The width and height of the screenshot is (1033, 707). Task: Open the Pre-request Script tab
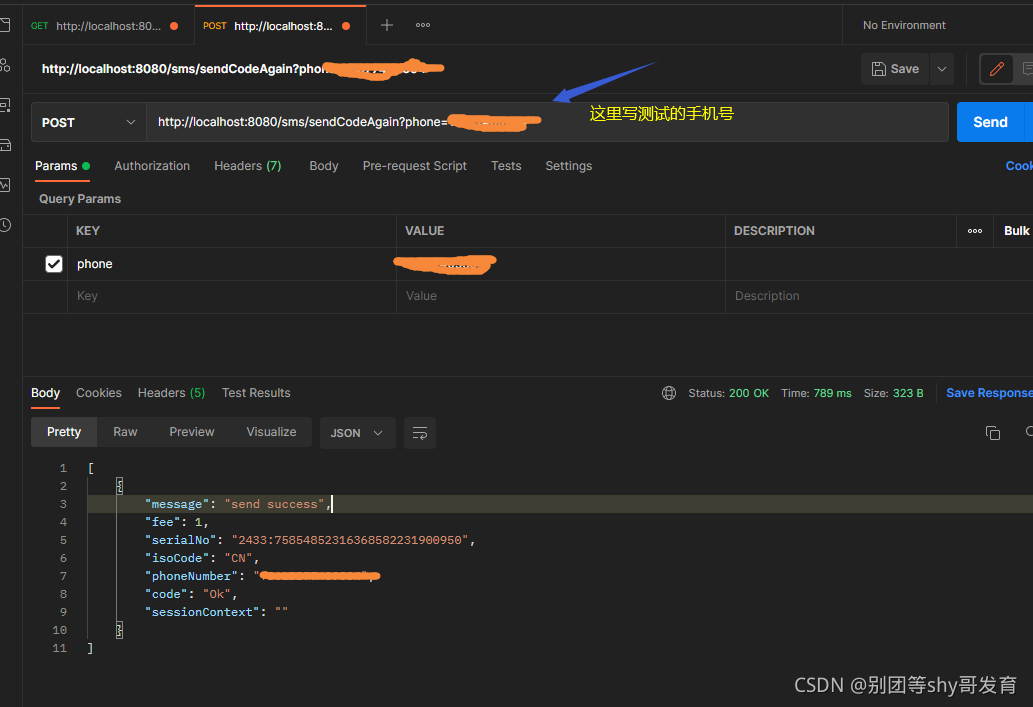(414, 166)
